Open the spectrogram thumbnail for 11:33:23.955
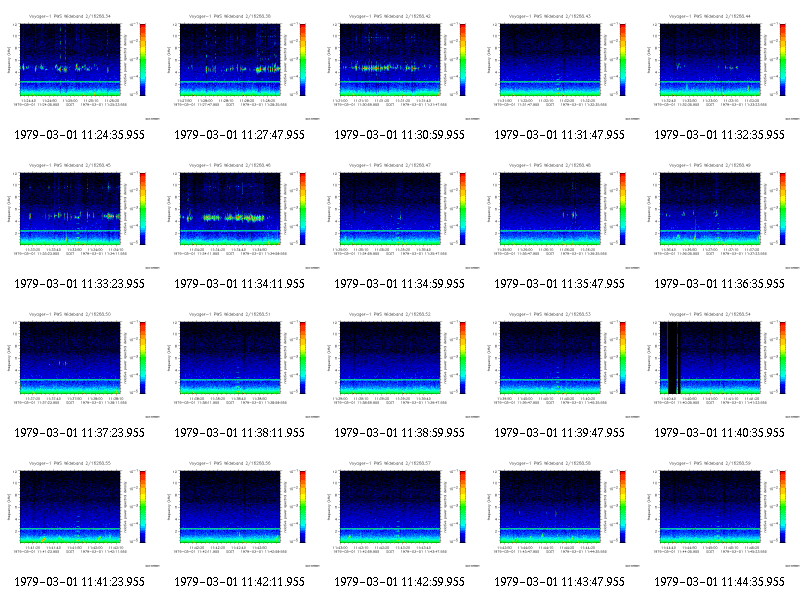Screen dimensions: 800x596 click(x=80, y=215)
